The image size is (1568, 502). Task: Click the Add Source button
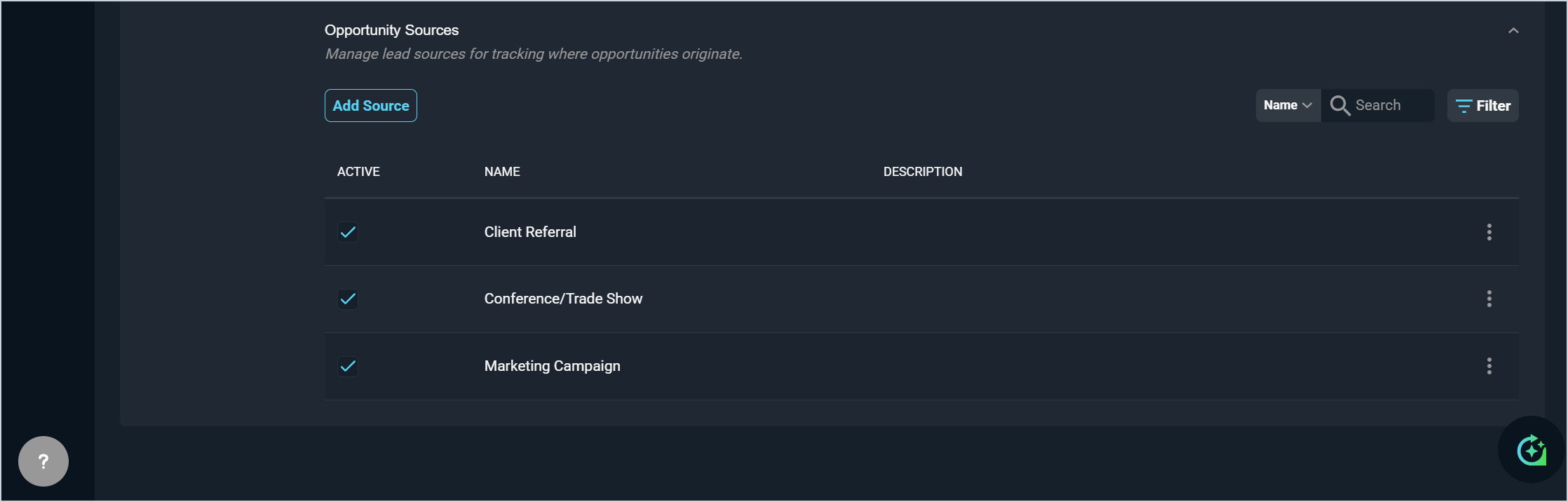[370, 106]
